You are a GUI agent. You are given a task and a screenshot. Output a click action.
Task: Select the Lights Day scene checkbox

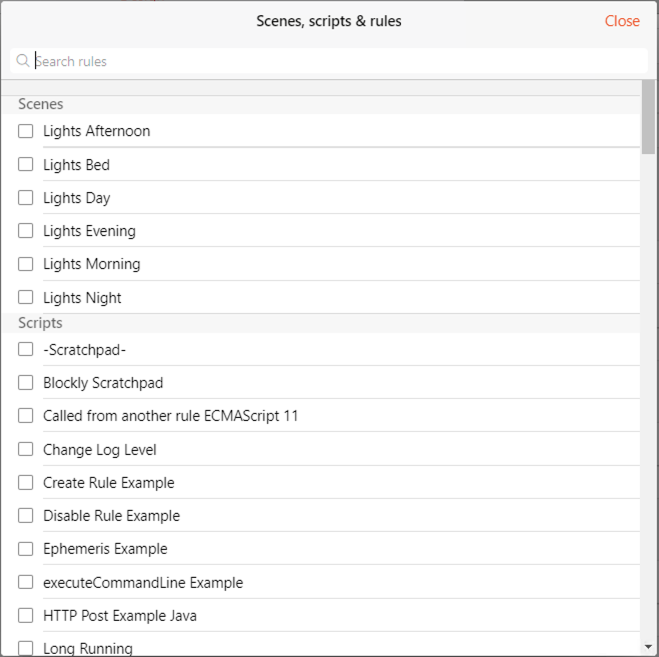coord(26,198)
